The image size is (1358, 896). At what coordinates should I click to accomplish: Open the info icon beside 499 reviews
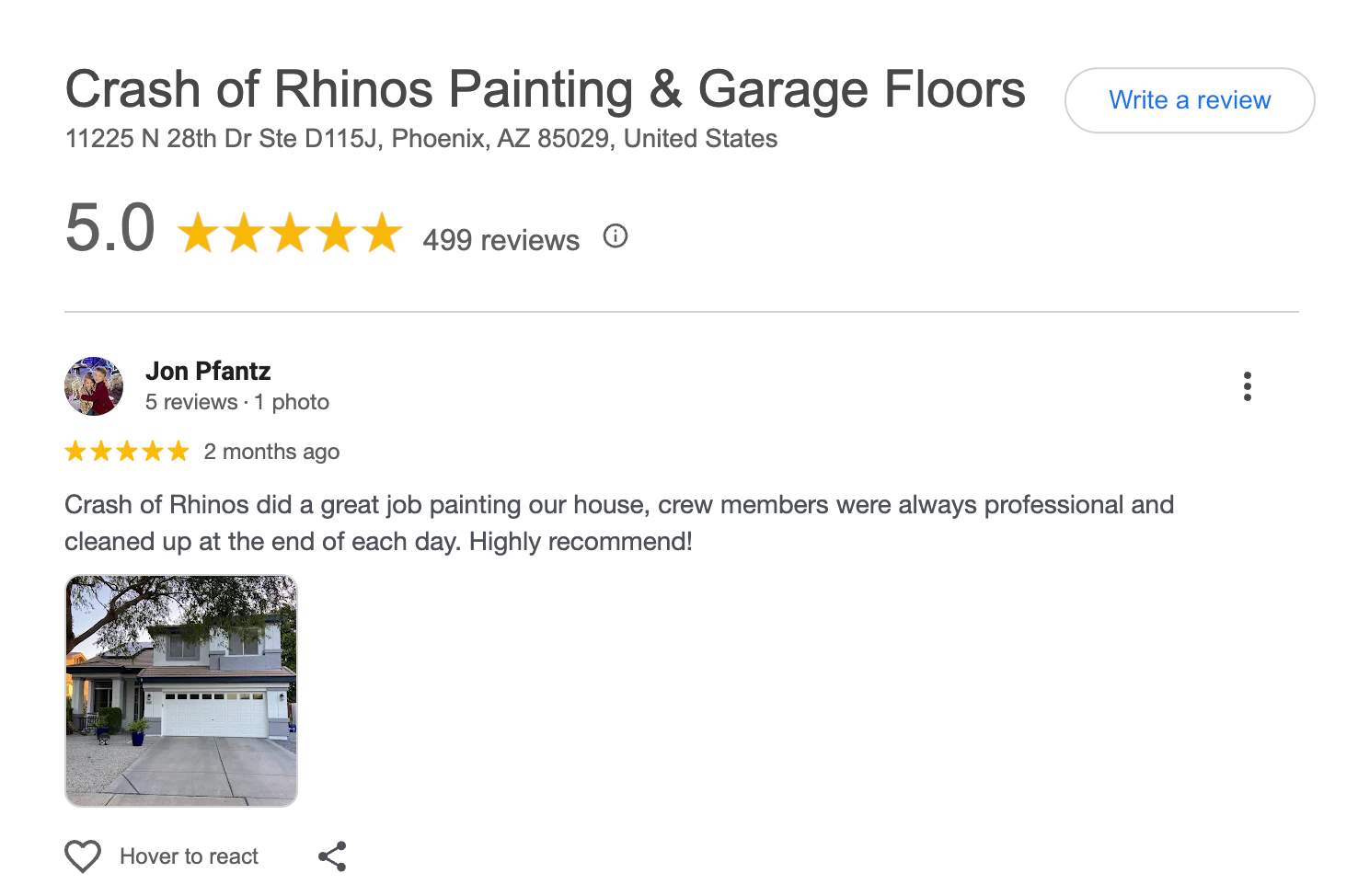(616, 236)
